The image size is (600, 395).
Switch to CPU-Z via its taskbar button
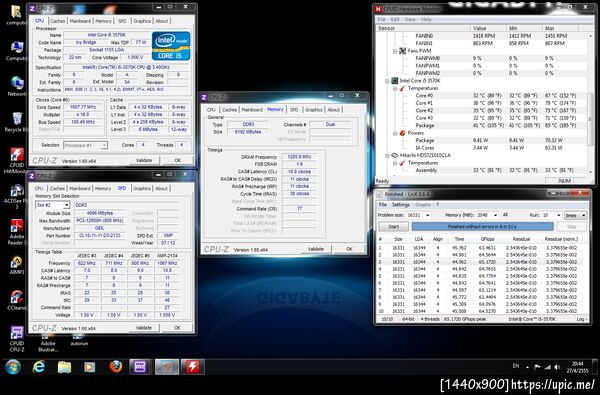click(x=141, y=367)
